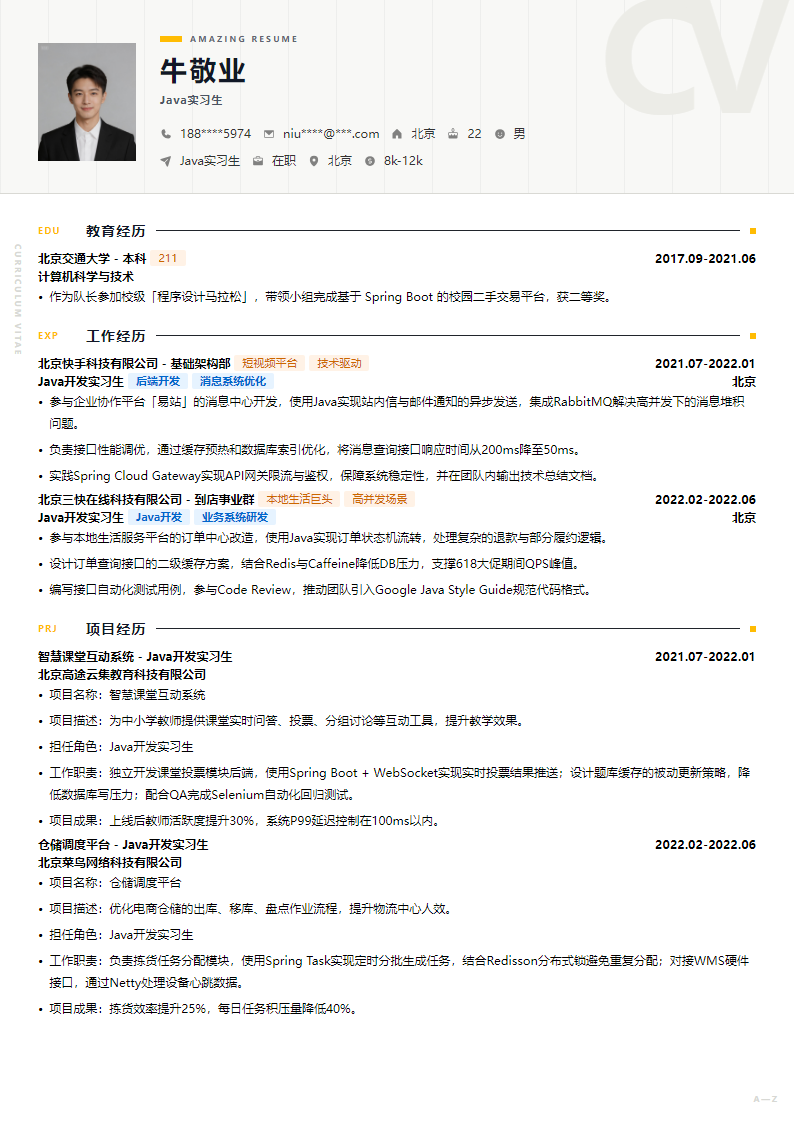The width and height of the screenshot is (794, 1123).
Task: Click the birthday cake age icon
Action: click(452, 134)
